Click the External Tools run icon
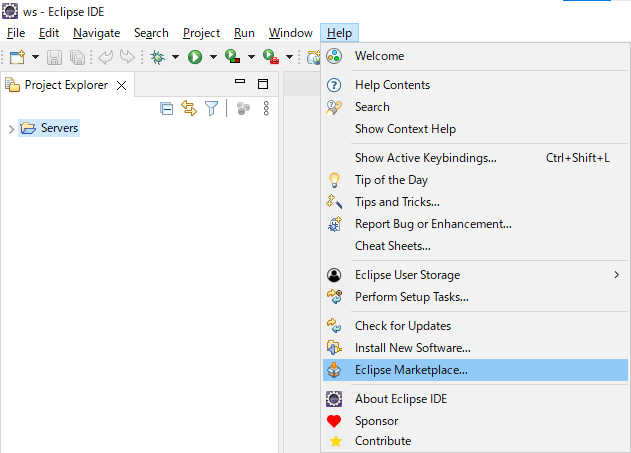The height and width of the screenshot is (453, 631). [x=271, y=56]
